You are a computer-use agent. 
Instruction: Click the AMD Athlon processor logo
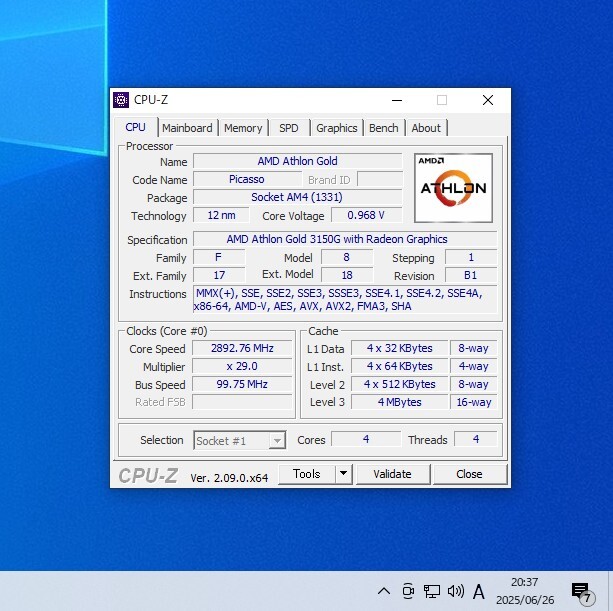[453, 188]
